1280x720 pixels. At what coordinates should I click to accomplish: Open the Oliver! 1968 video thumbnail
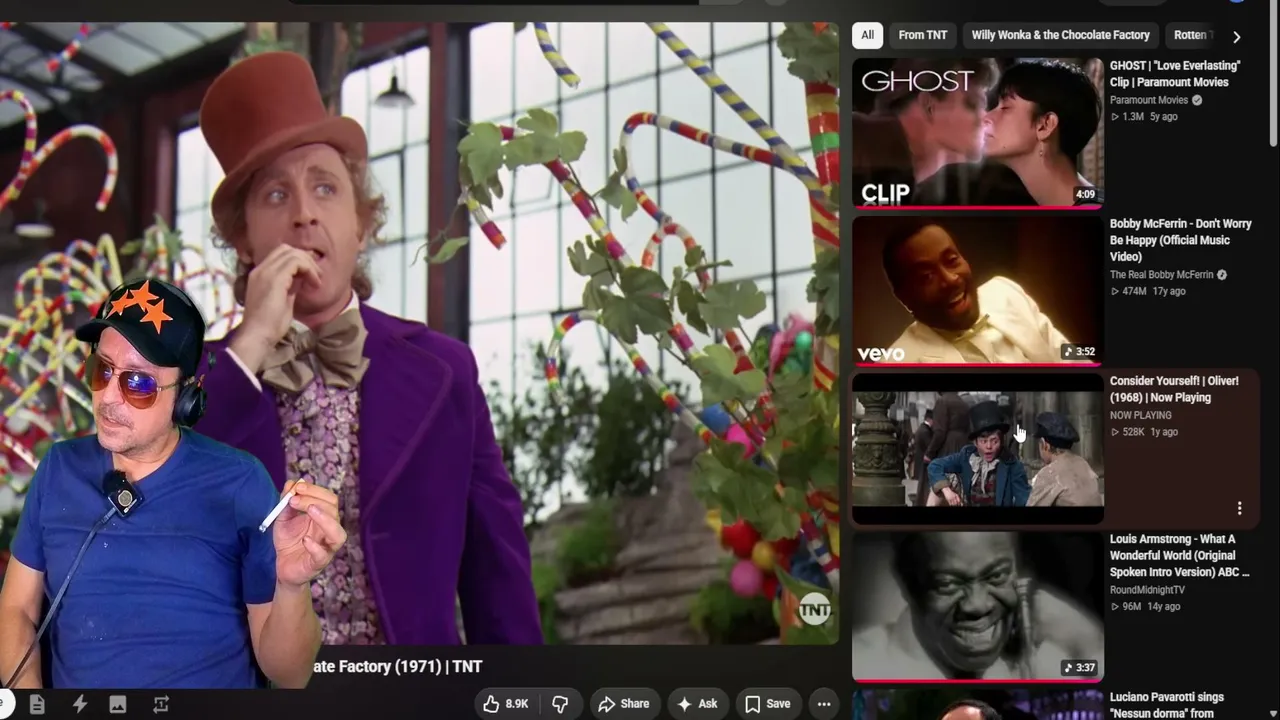(978, 449)
